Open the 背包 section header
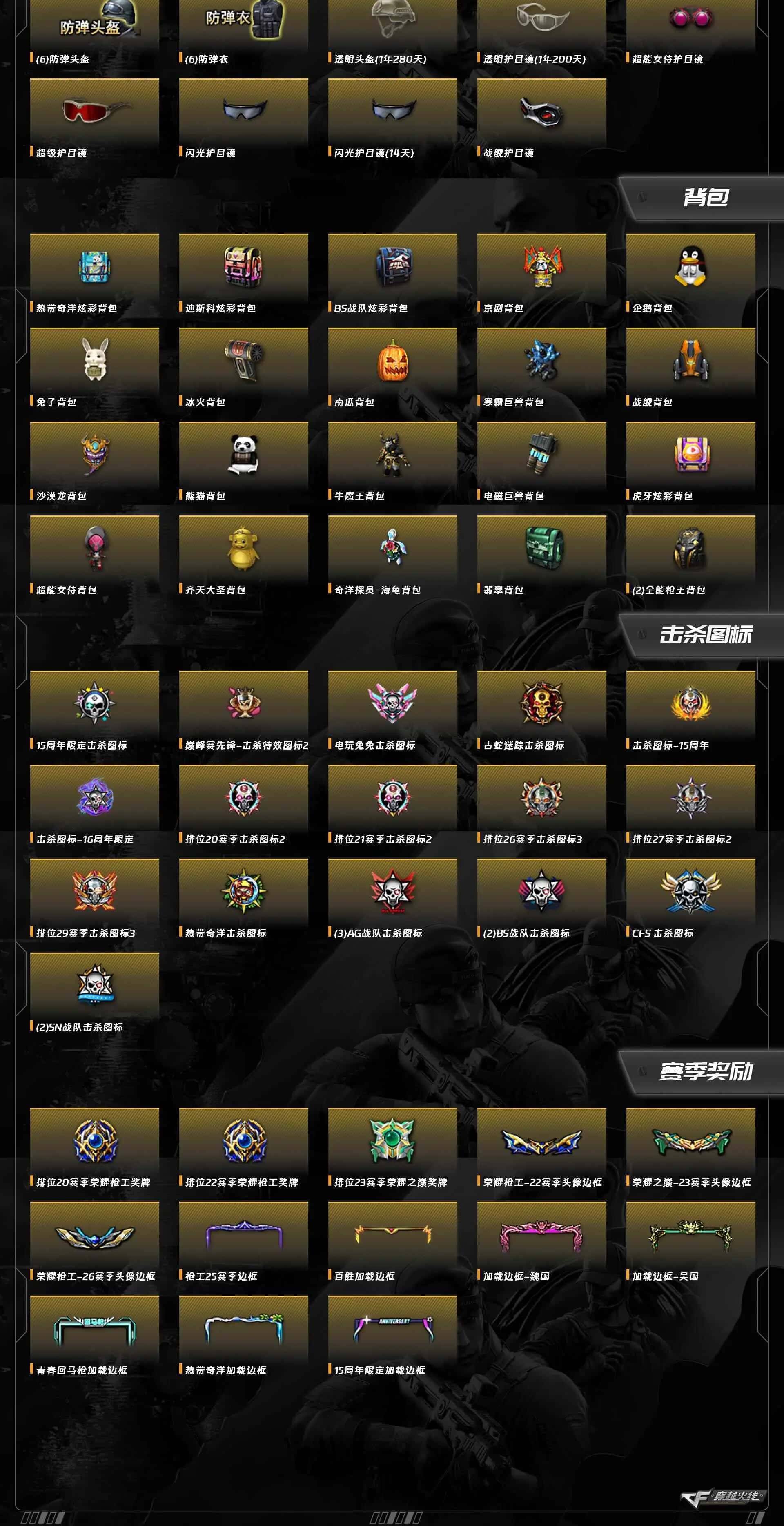The height and width of the screenshot is (1526, 784). coord(705,197)
